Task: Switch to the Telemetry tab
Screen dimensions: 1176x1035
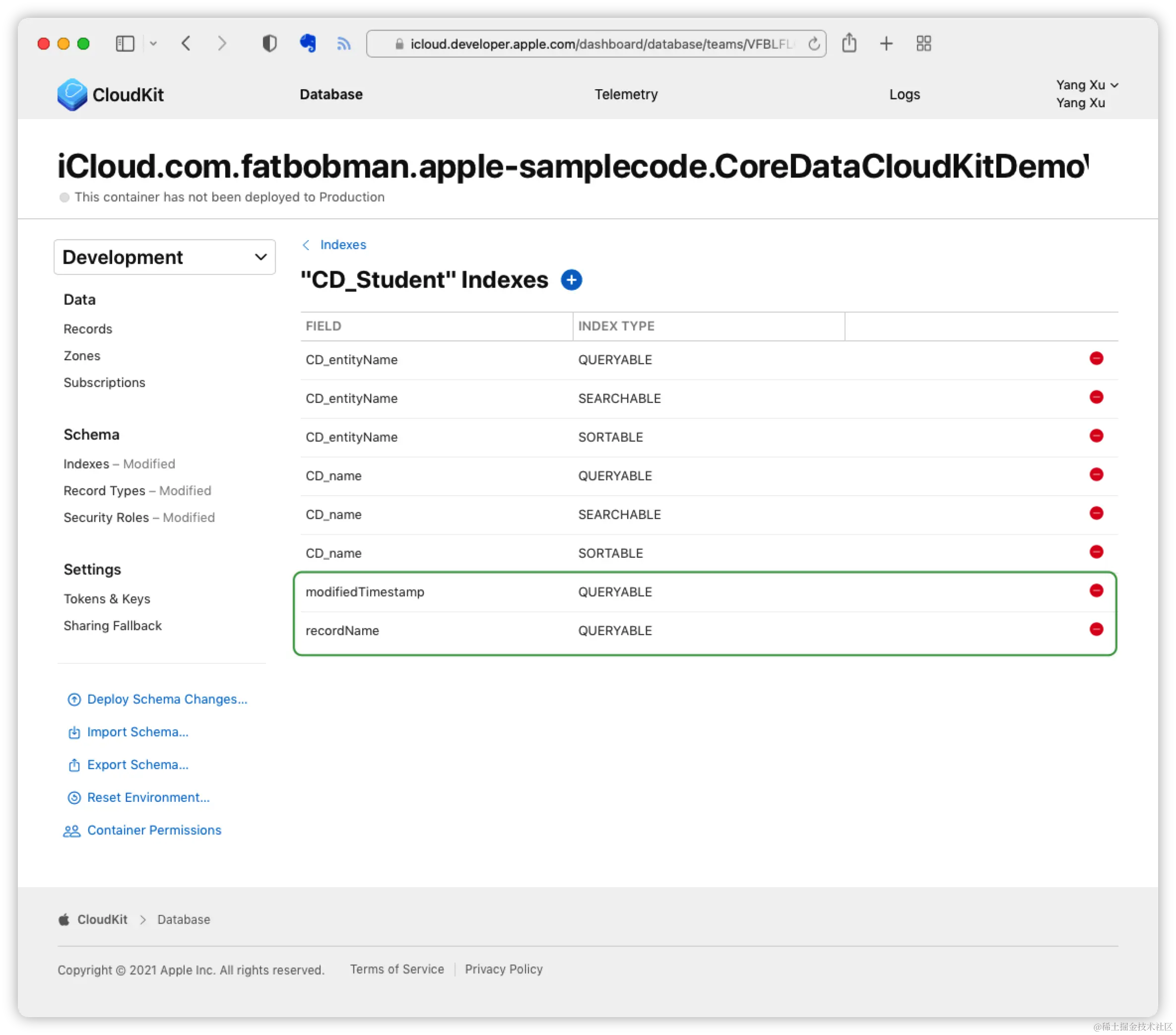Action: 625,94
